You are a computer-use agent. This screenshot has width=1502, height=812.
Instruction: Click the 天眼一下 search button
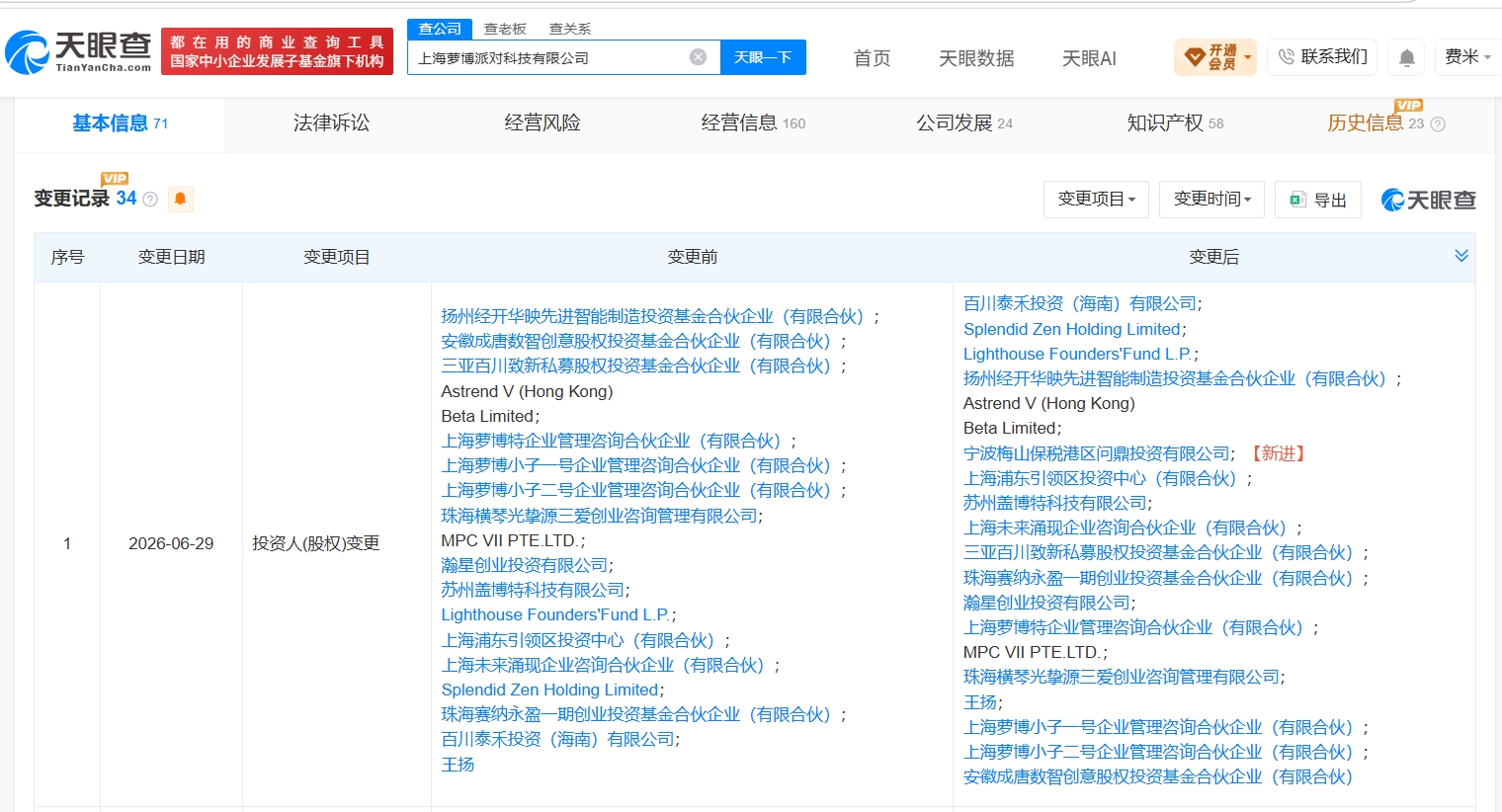(x=763, y=57)
